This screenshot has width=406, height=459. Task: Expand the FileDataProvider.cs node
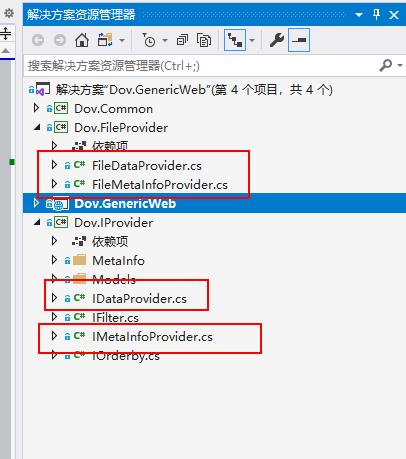click(54, 165)
